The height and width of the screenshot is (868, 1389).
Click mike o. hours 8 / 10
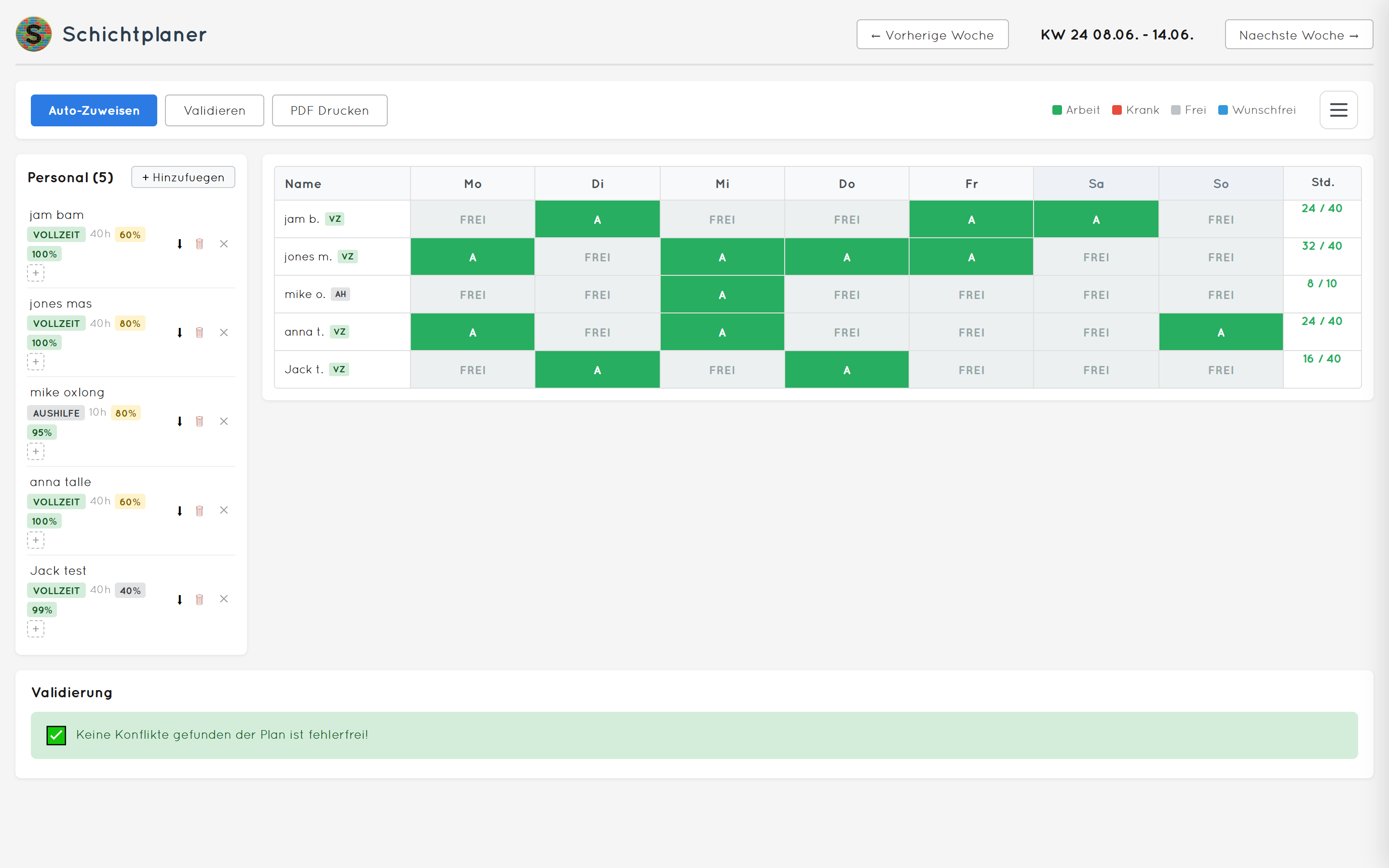click(1322, 284)
